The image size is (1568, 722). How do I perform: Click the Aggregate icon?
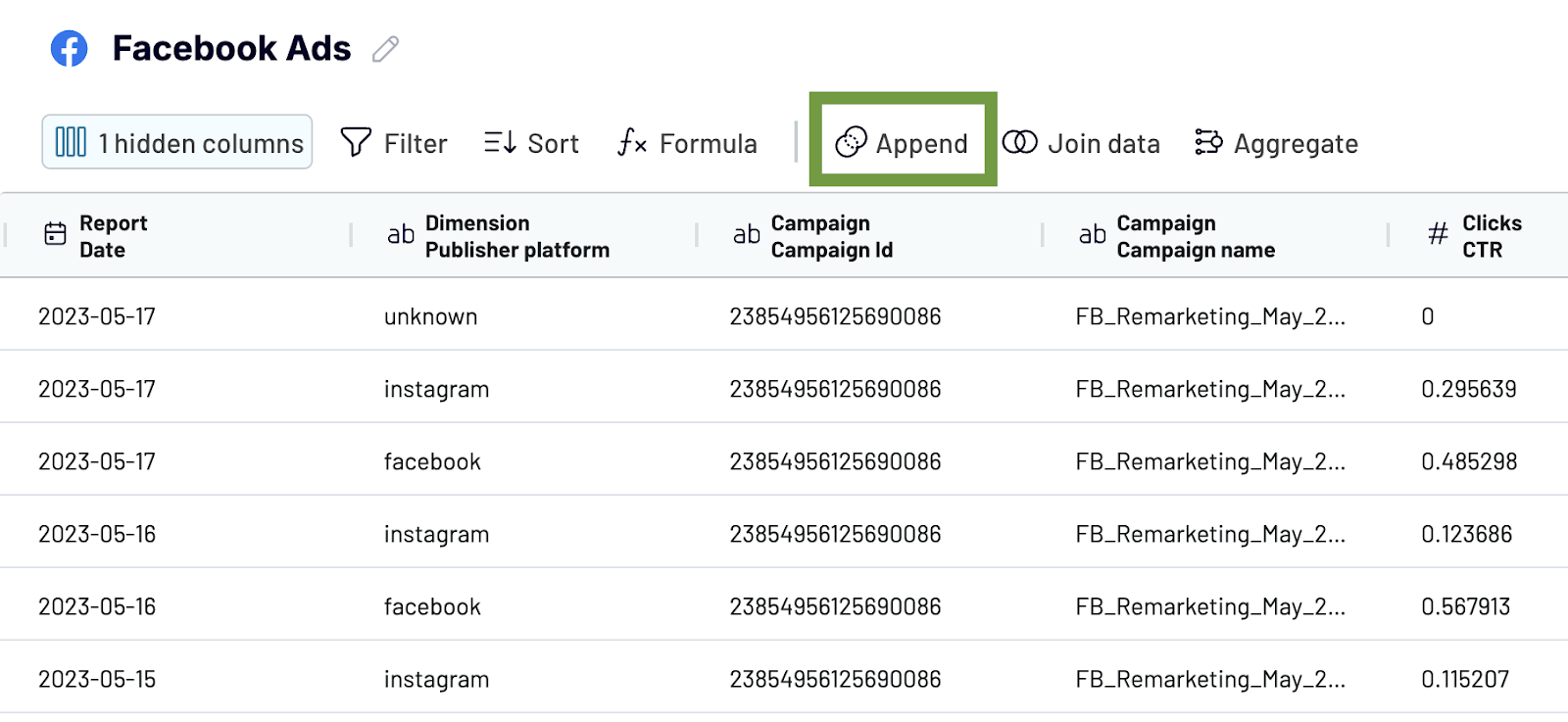point(1208,143)
